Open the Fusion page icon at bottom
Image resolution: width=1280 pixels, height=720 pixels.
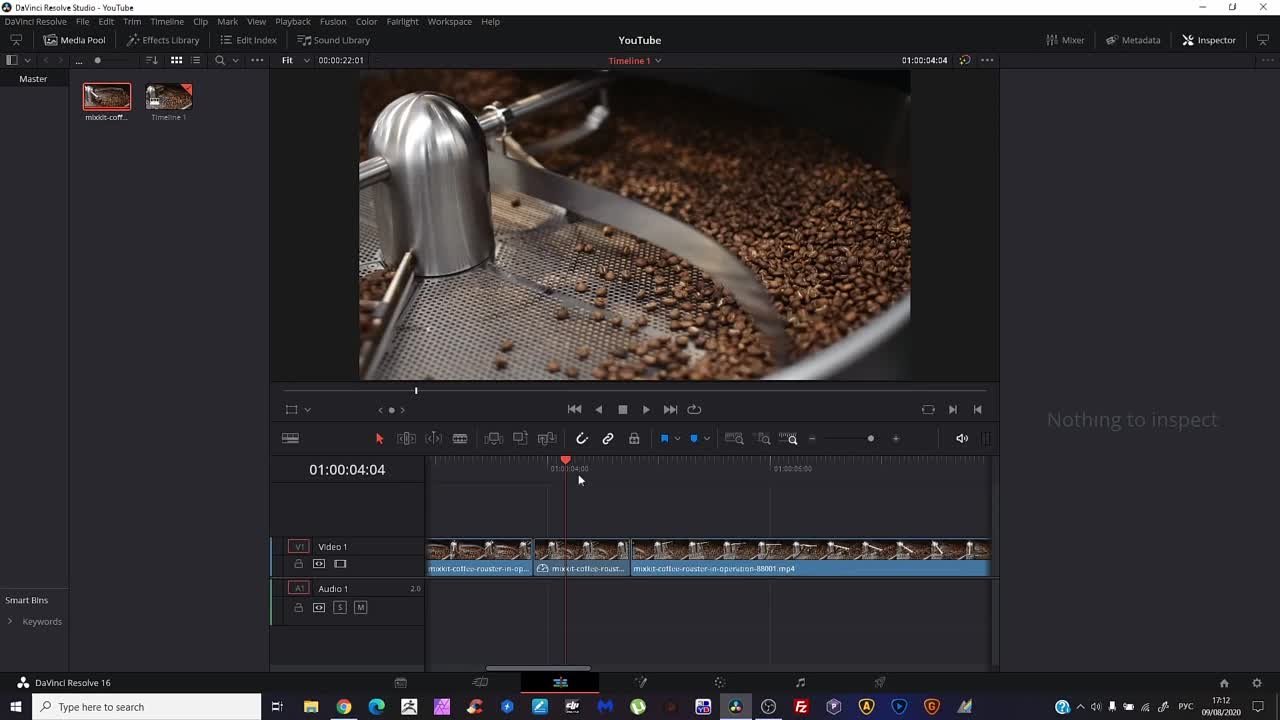tap(640, 683)
